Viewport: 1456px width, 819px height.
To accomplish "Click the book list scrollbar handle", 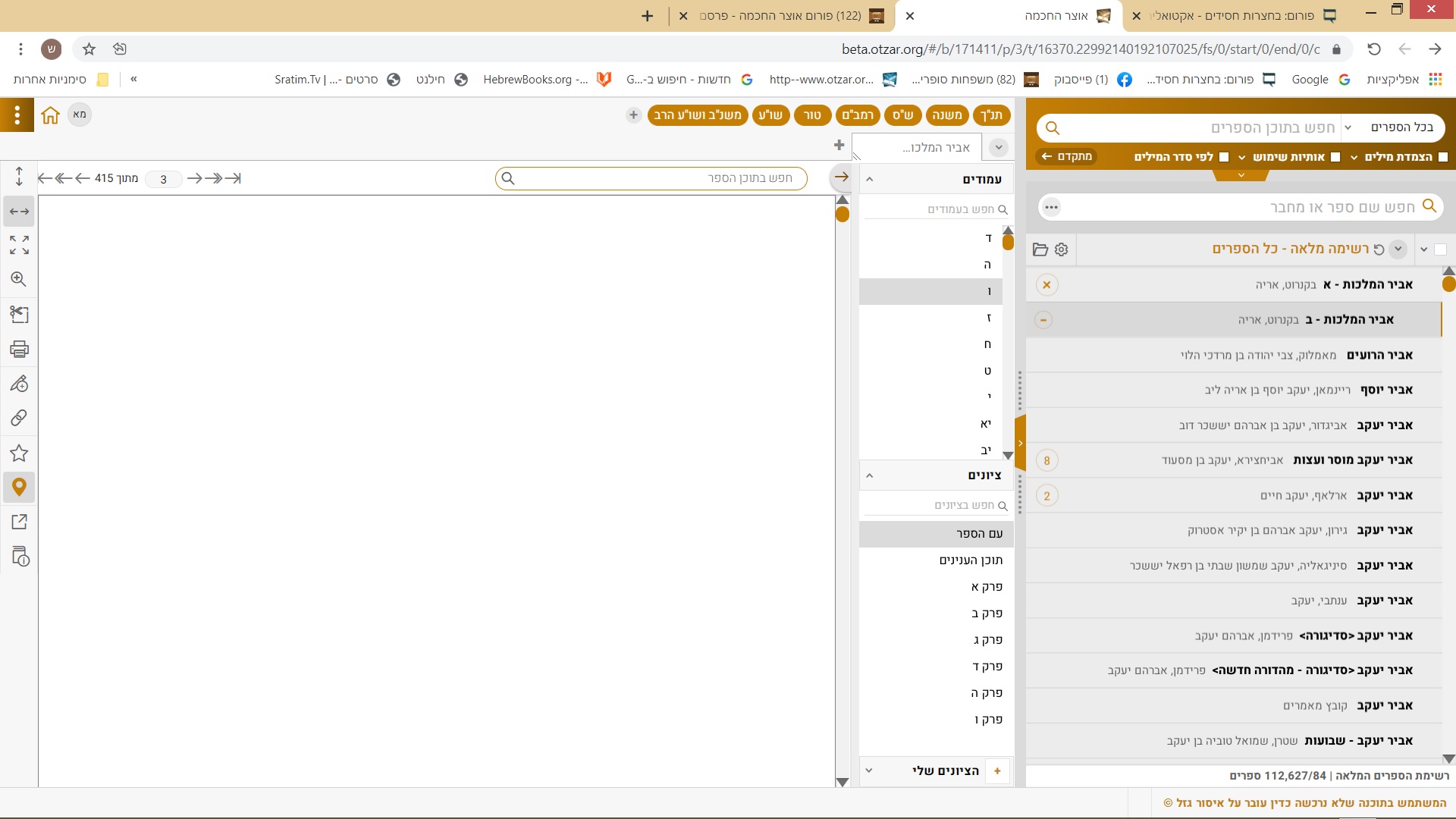I will pyautogui.click(x=1448, y=284).
